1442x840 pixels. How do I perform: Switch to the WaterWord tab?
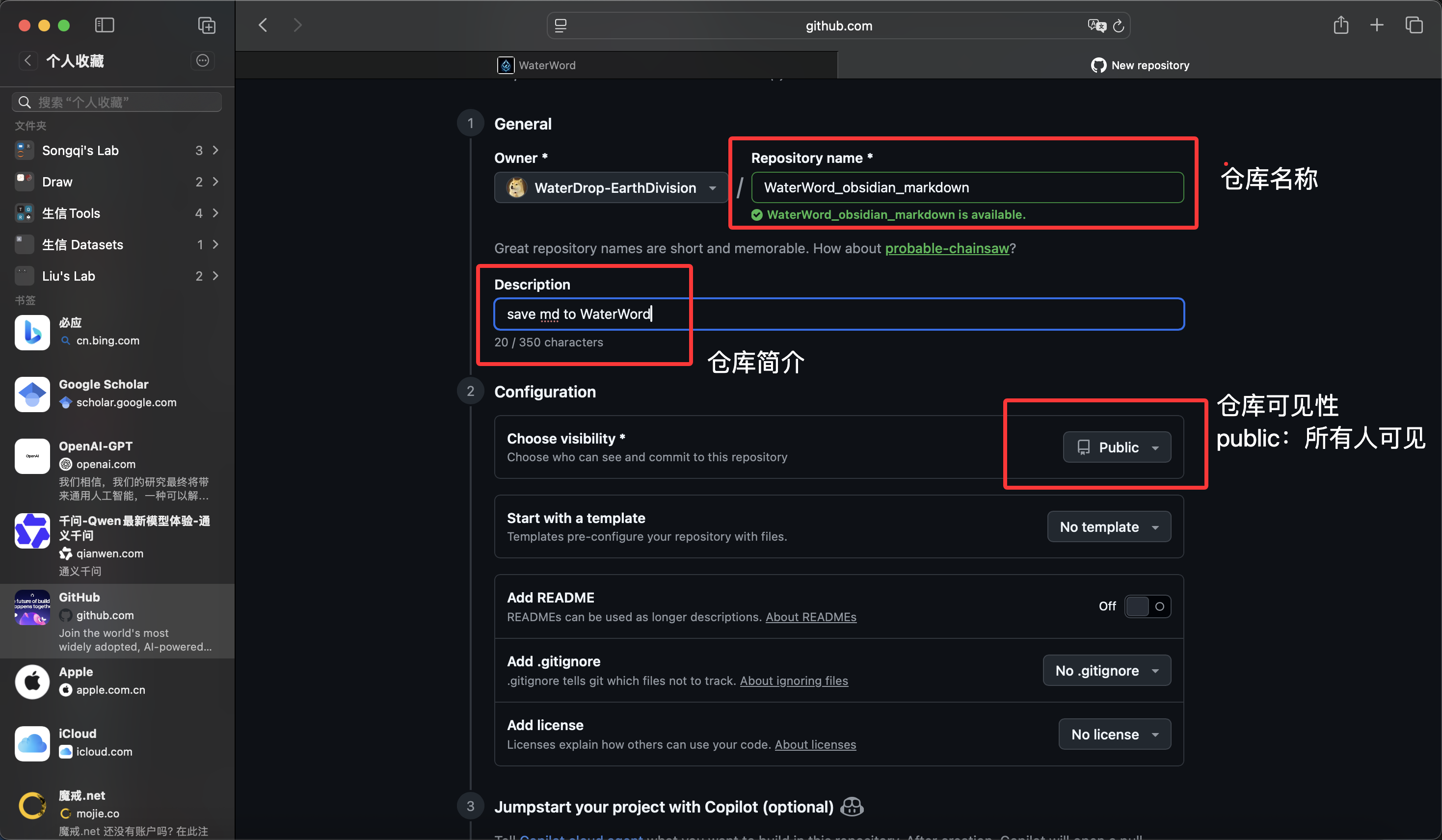click(536, 65)
